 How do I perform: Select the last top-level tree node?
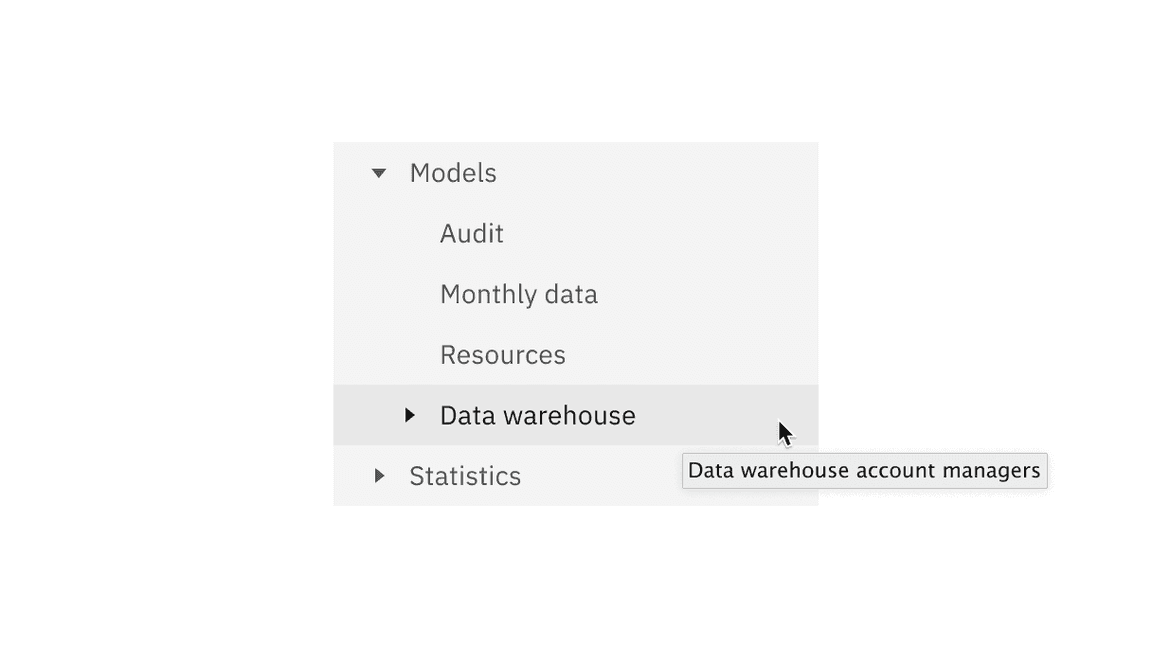click(x=465, y=476)
